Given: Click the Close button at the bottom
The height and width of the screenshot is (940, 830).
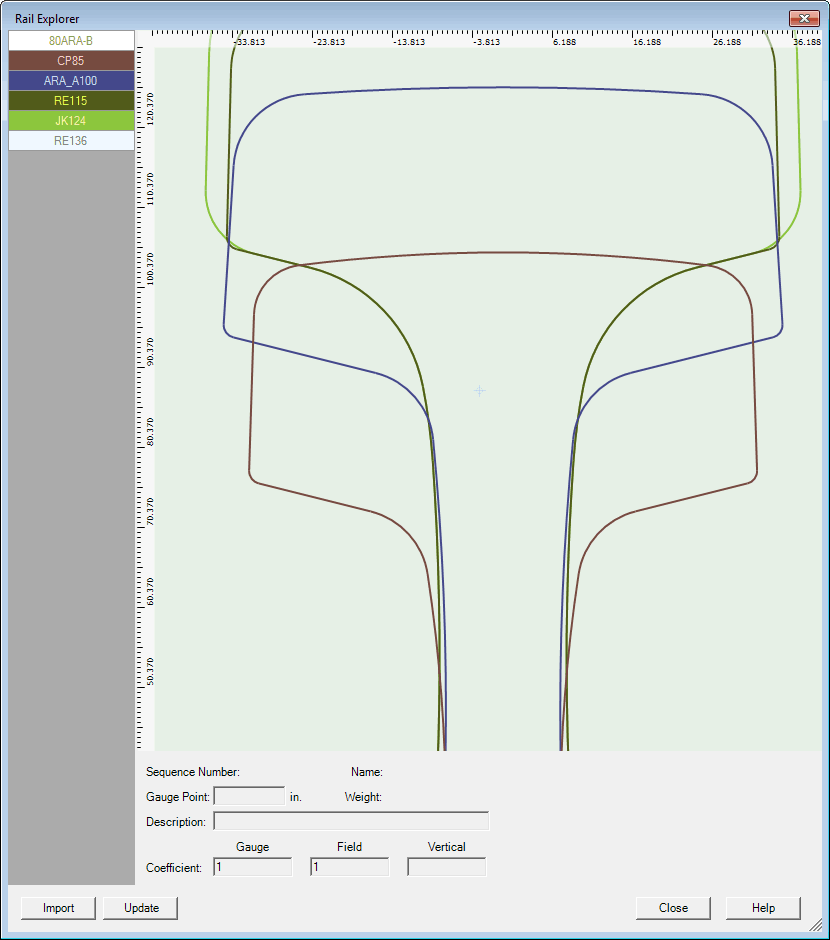Looking at the screenshot, I should (673, 908).
